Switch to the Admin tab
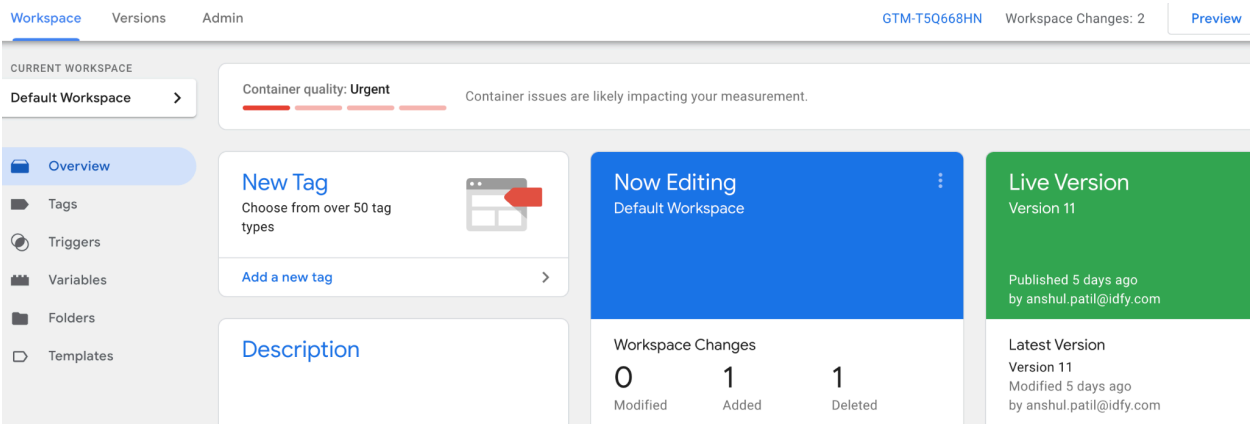The width and height of the screenshot is (1251, 424). pos(222,18)
